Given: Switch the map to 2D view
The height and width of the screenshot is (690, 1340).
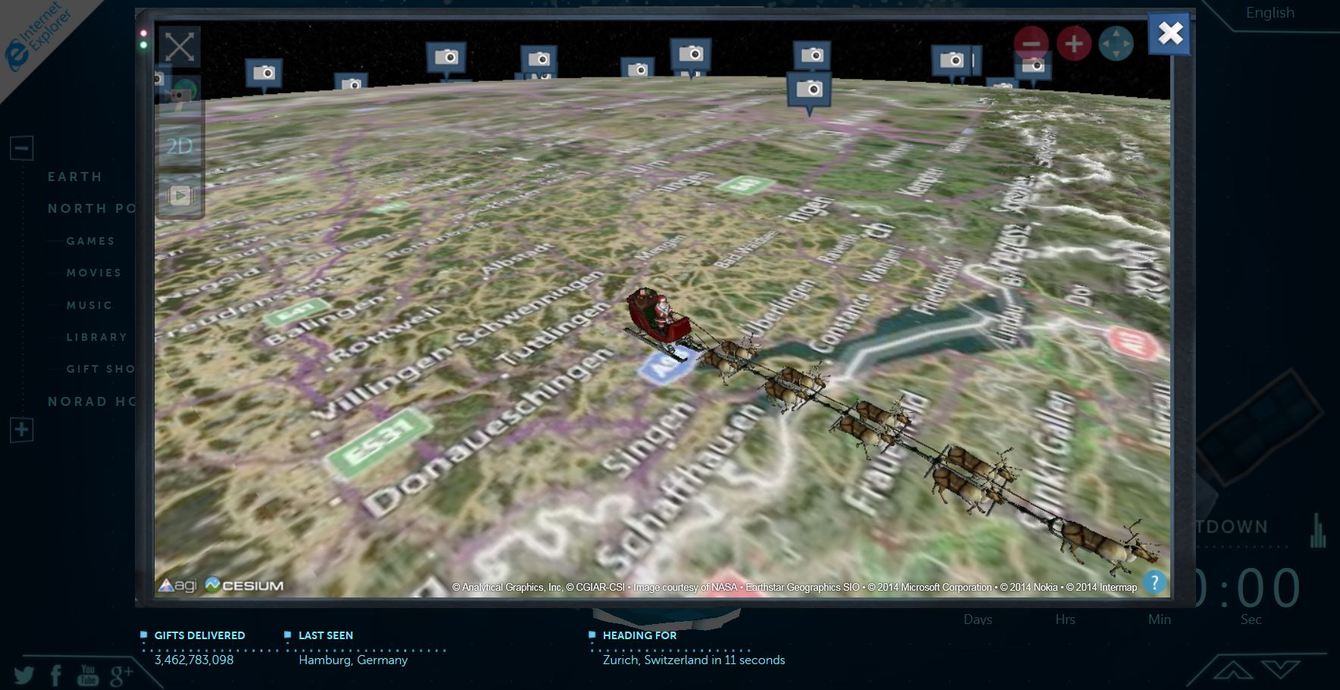Looking at the screenshot, I should (x=180, y=147).
